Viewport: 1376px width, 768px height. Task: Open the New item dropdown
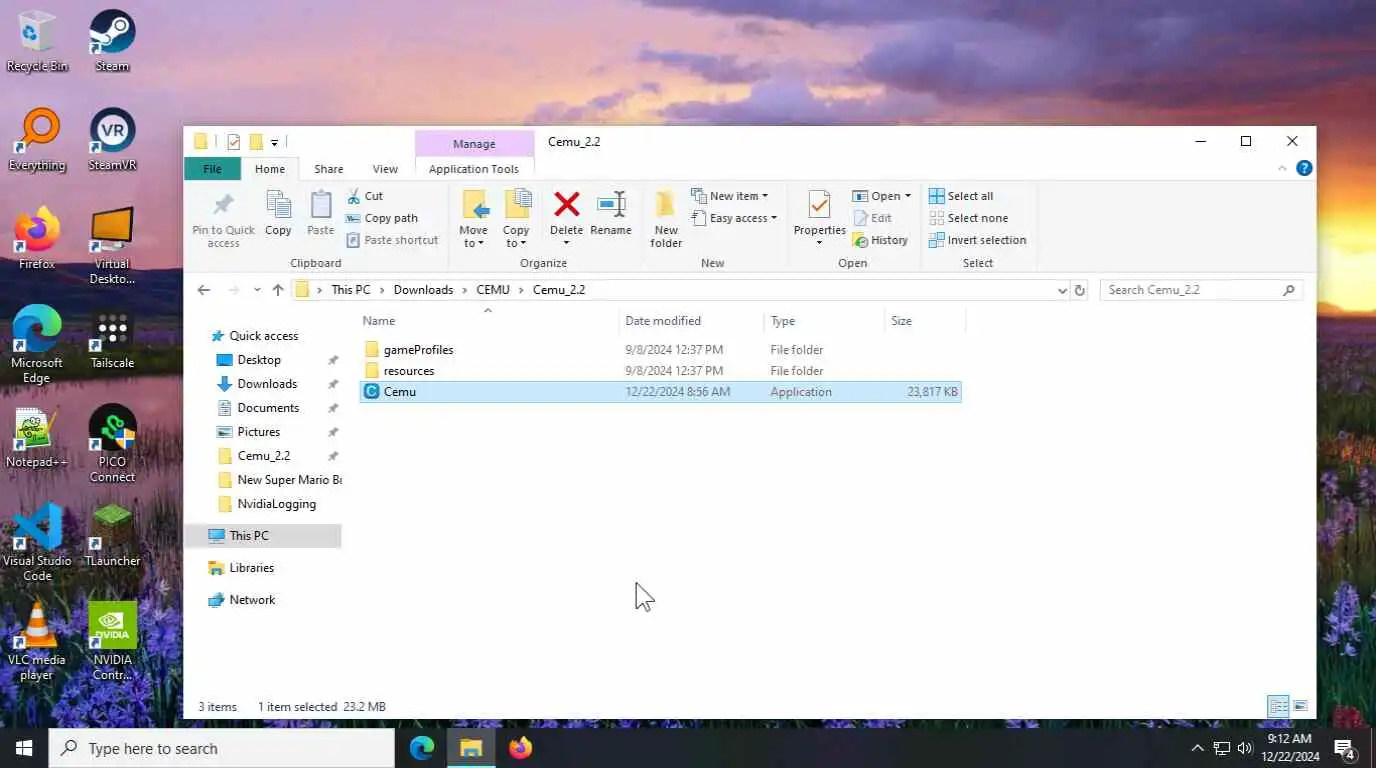click(730, 196)
